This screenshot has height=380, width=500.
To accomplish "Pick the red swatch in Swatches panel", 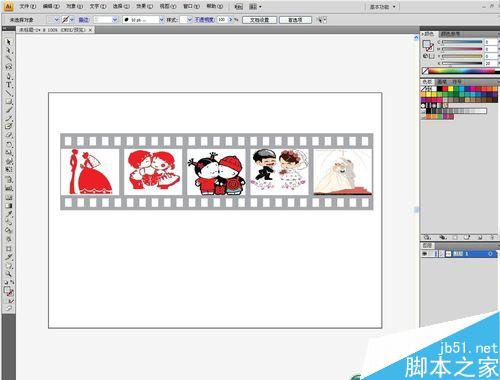I will [446, 89].
